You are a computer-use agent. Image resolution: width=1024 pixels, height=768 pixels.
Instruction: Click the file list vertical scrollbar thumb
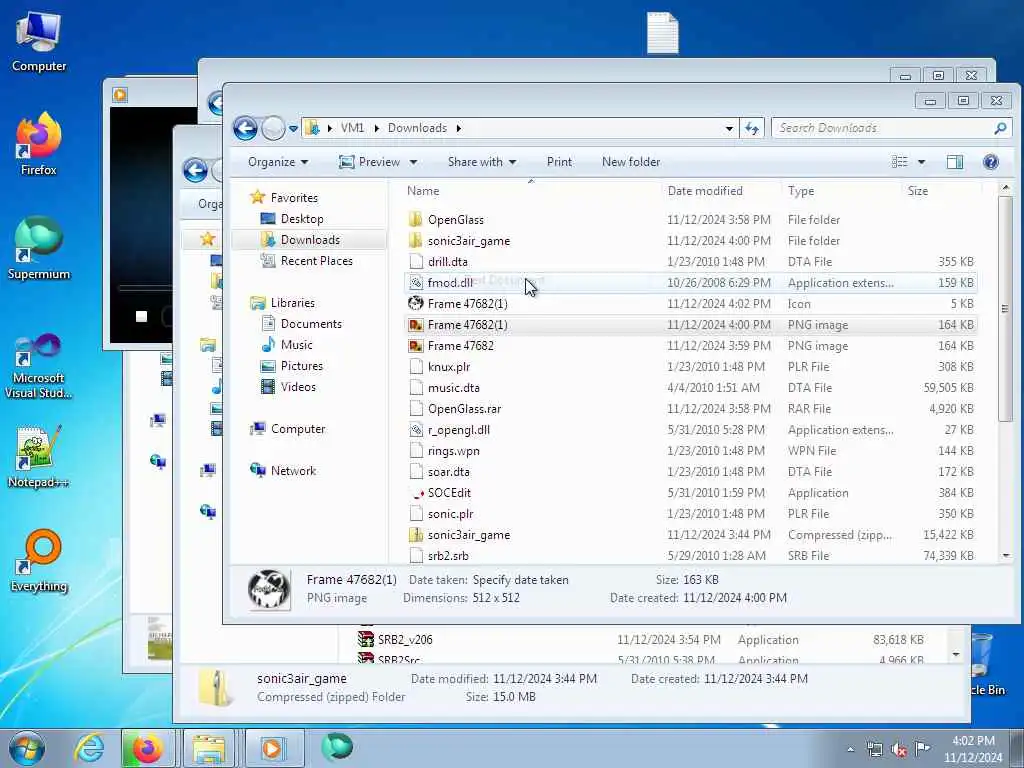coord(1005,308)
